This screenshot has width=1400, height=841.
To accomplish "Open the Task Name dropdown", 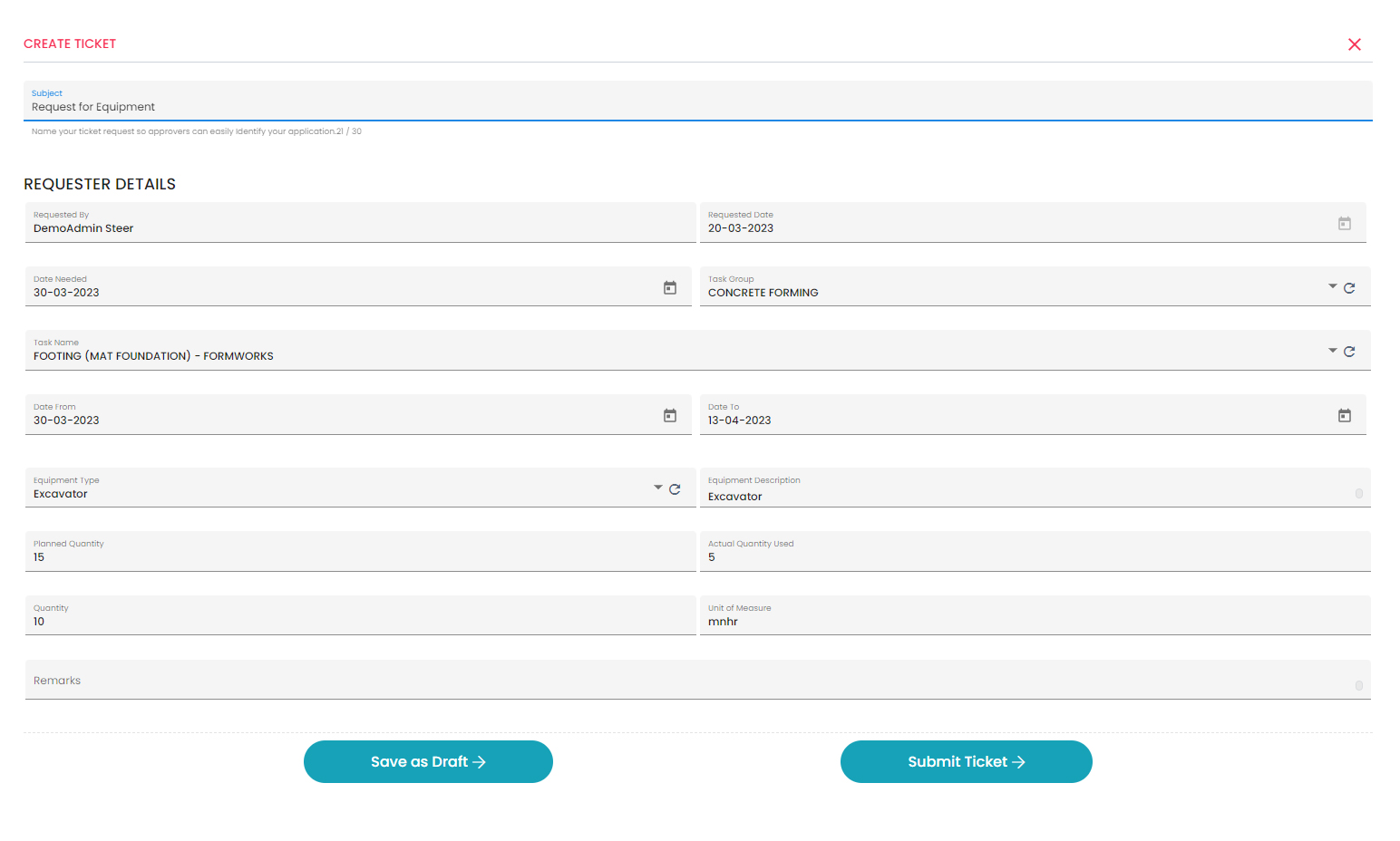I will [1331, 350].
